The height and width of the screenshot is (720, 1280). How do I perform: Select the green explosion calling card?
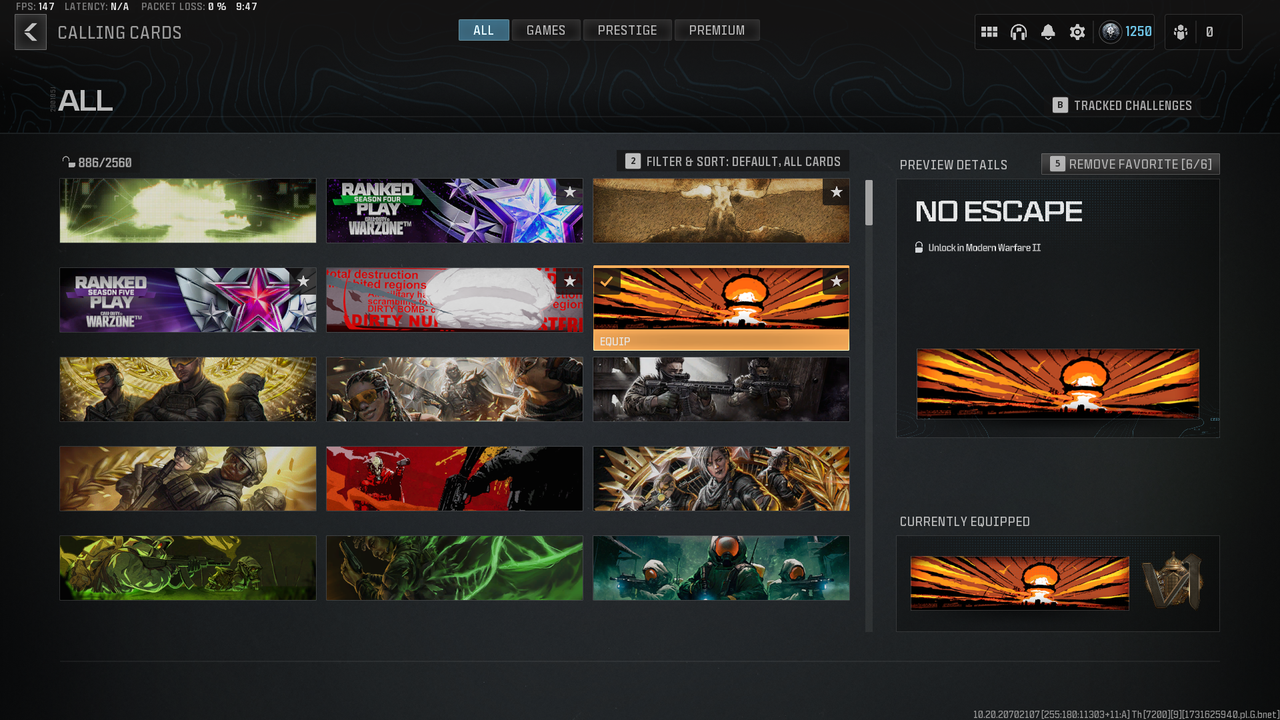pos(188,211)
